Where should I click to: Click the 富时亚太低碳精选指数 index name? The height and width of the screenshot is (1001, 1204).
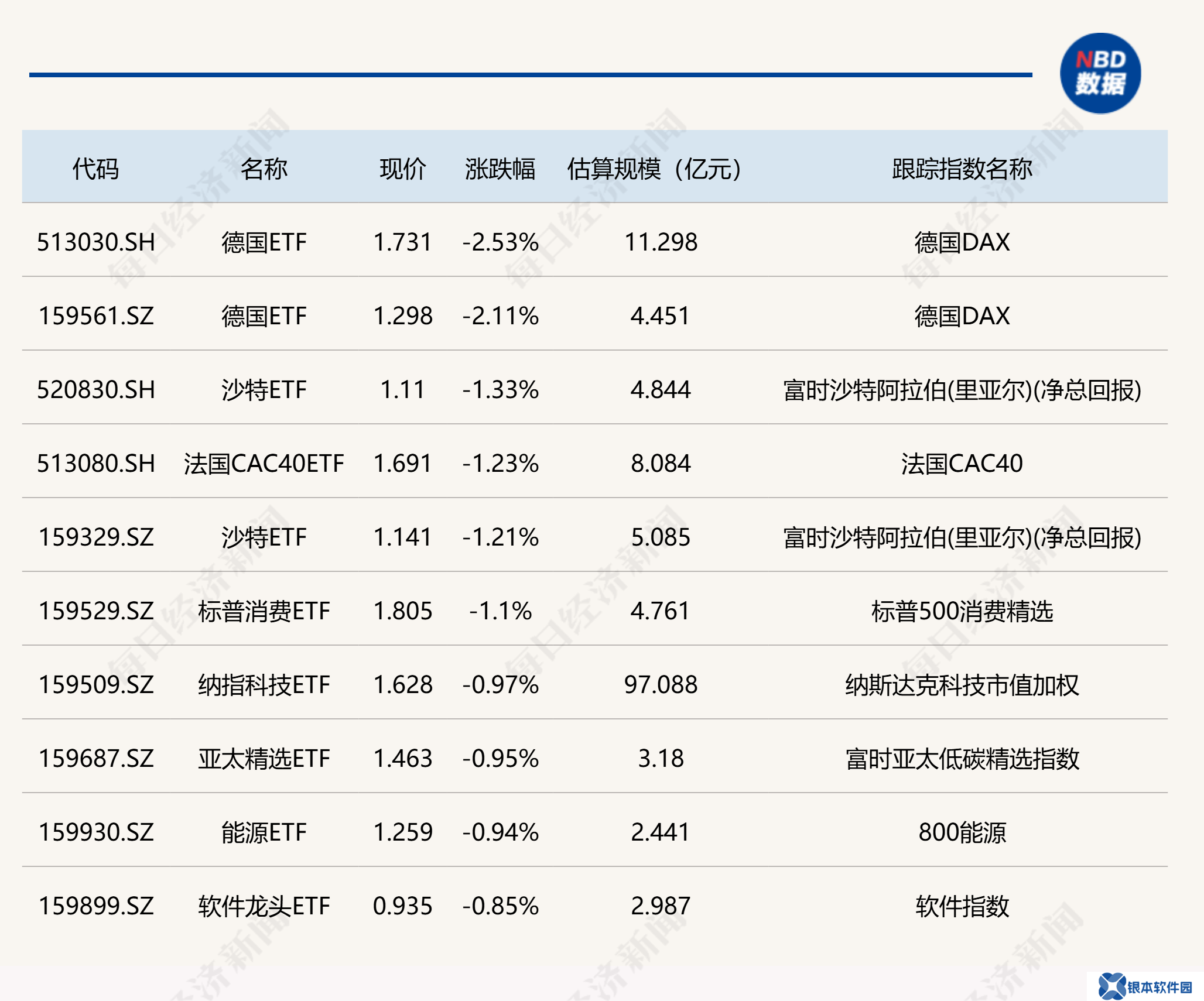click(962, 759)
